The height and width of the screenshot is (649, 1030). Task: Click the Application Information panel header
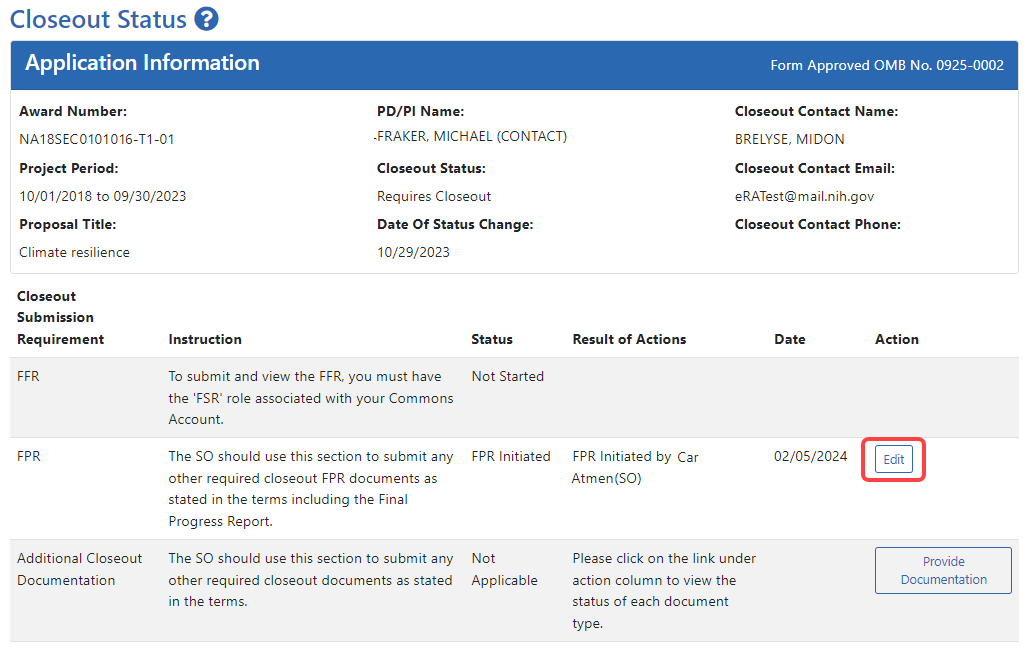tap(142, 63)
